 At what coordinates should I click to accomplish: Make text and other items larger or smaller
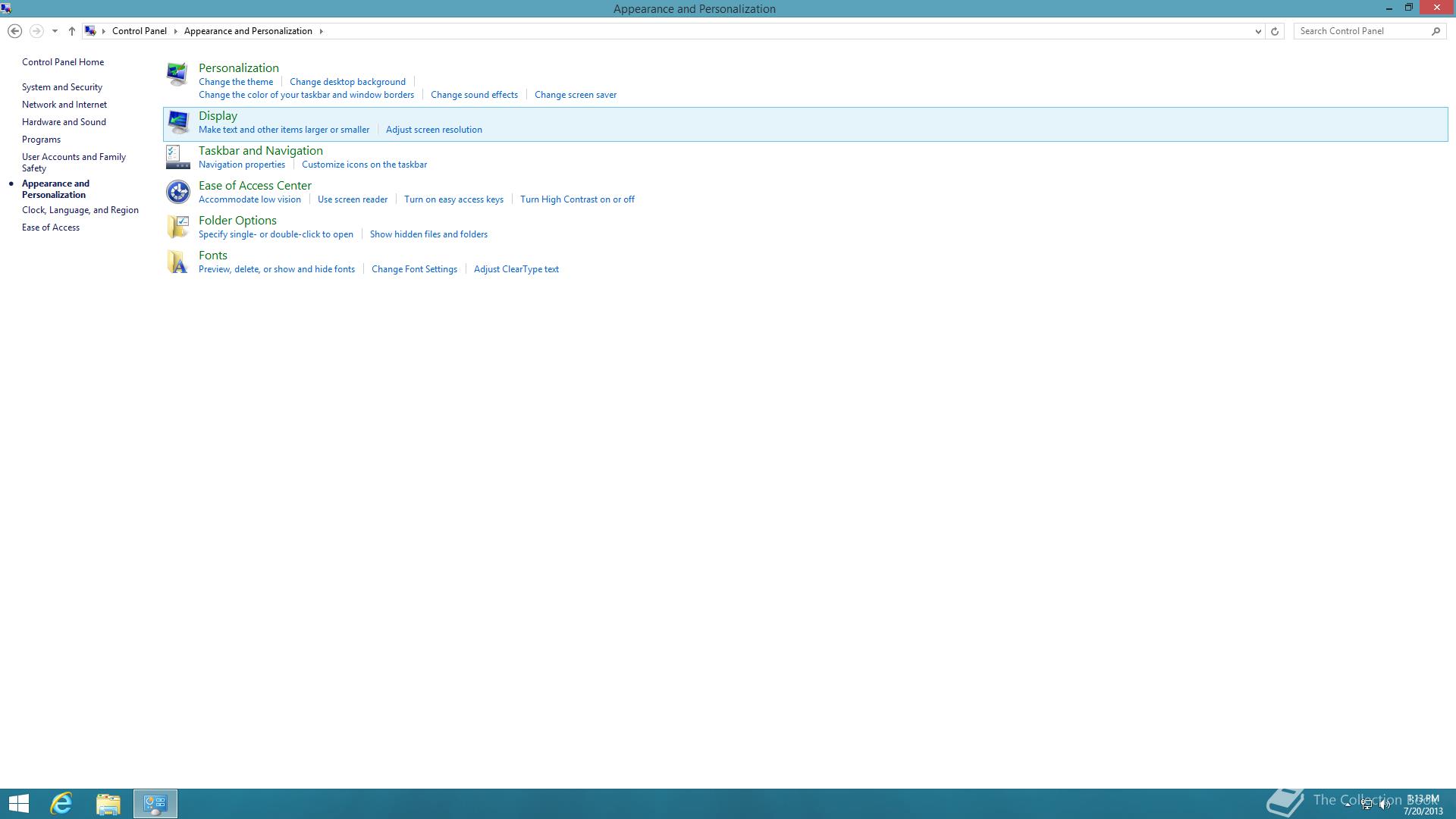pyautogui.click(x=284, y=130)
